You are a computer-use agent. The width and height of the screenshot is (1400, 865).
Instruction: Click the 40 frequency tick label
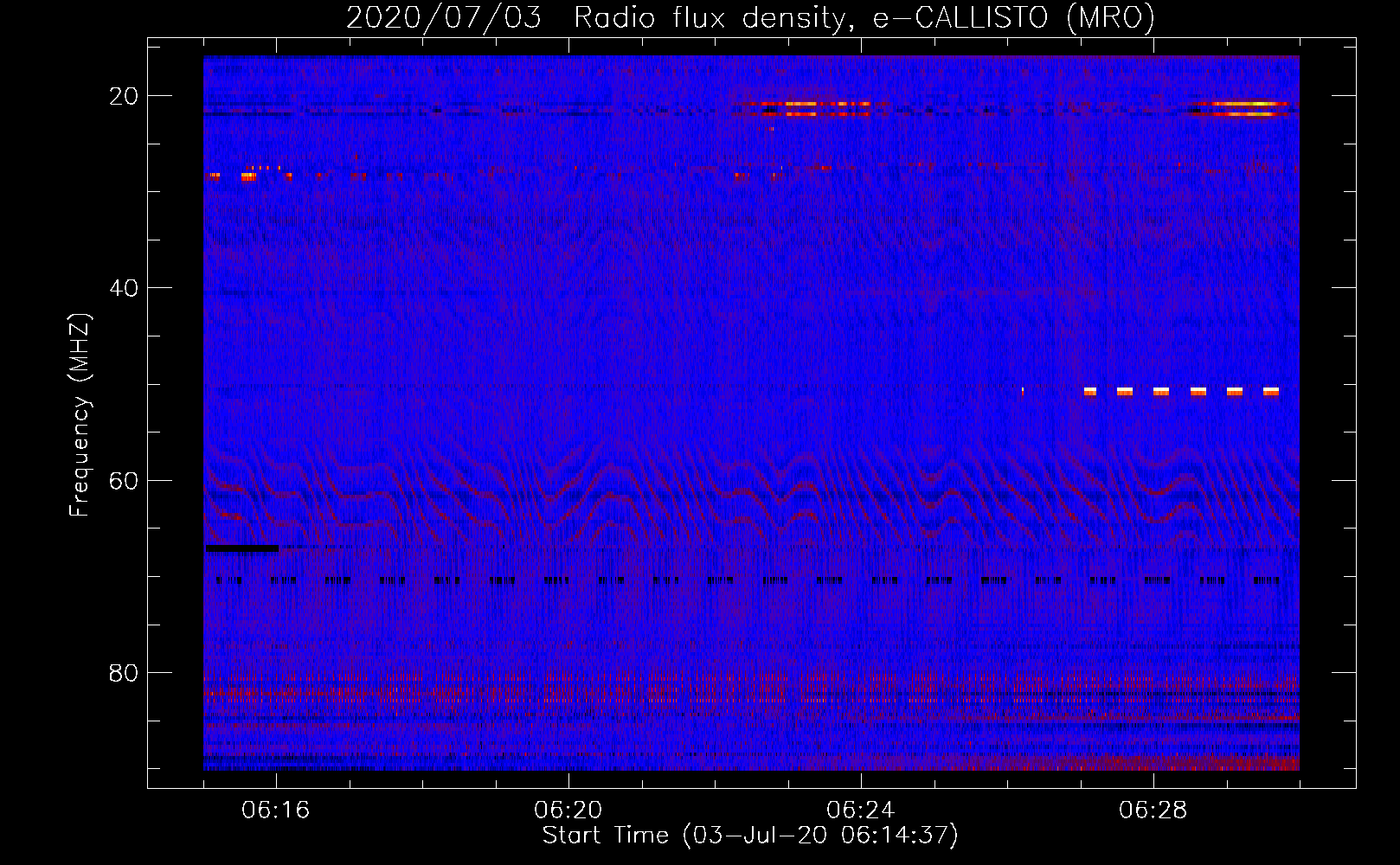point(124,288)
